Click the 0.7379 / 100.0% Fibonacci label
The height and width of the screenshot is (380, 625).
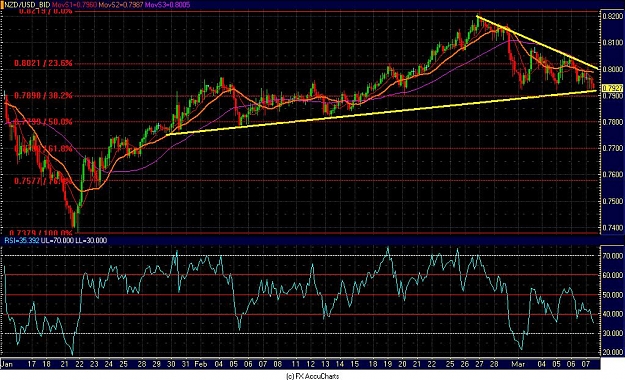coord(41,232)
